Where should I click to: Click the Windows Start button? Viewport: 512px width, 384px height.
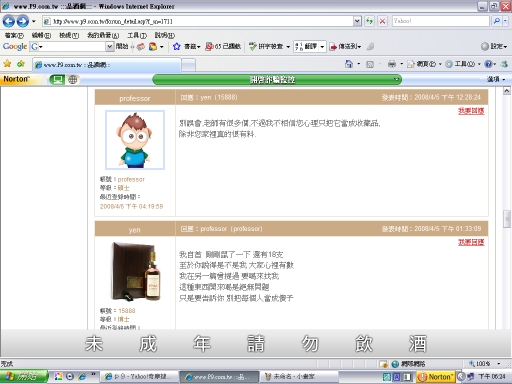(x=23, y=377)
